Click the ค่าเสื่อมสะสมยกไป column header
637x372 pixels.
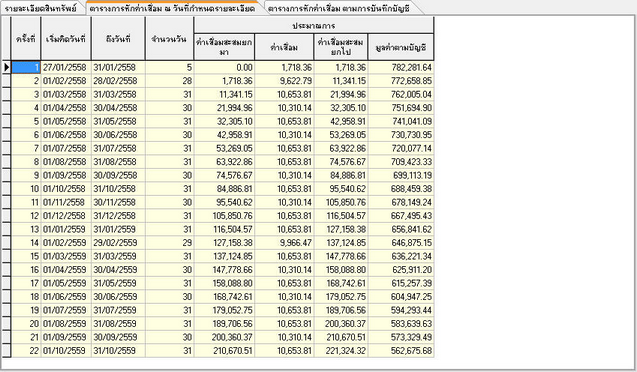point(340,47)
